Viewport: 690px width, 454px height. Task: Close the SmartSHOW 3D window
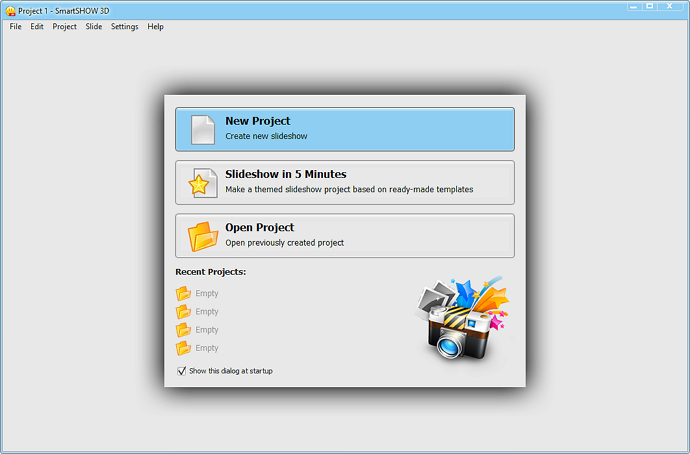tap(670, 6)
